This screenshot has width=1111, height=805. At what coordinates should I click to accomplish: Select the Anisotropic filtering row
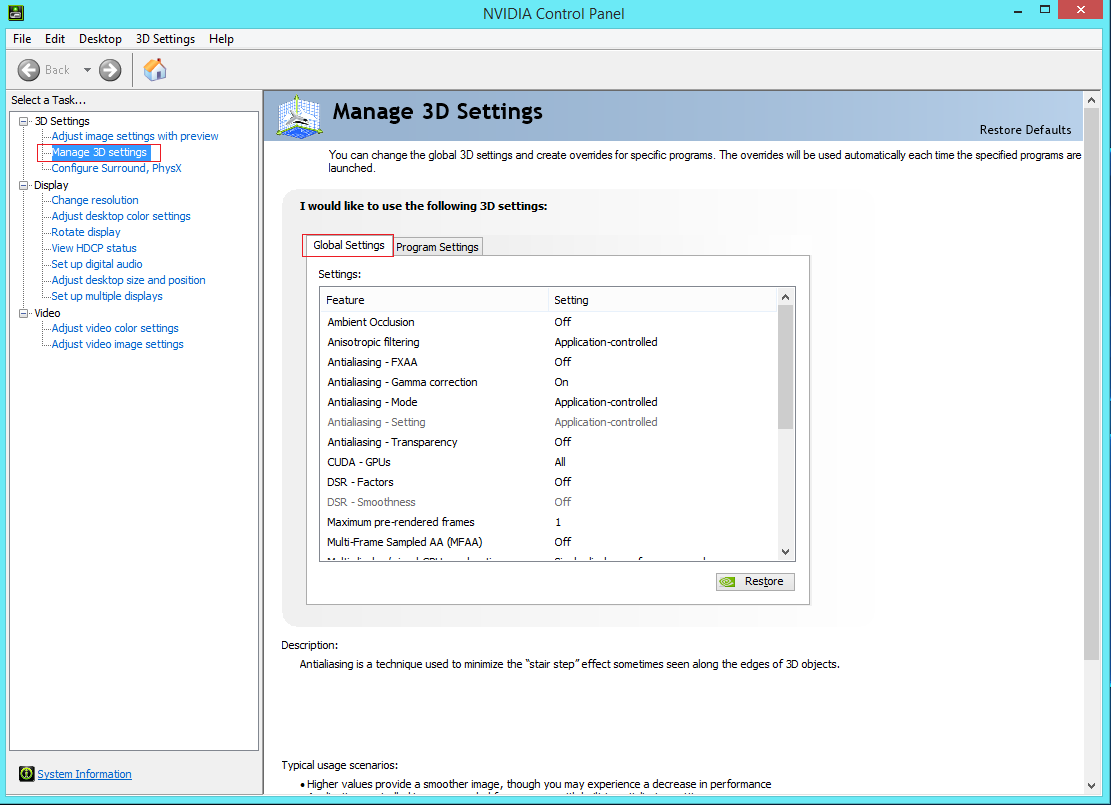(549, 342)
